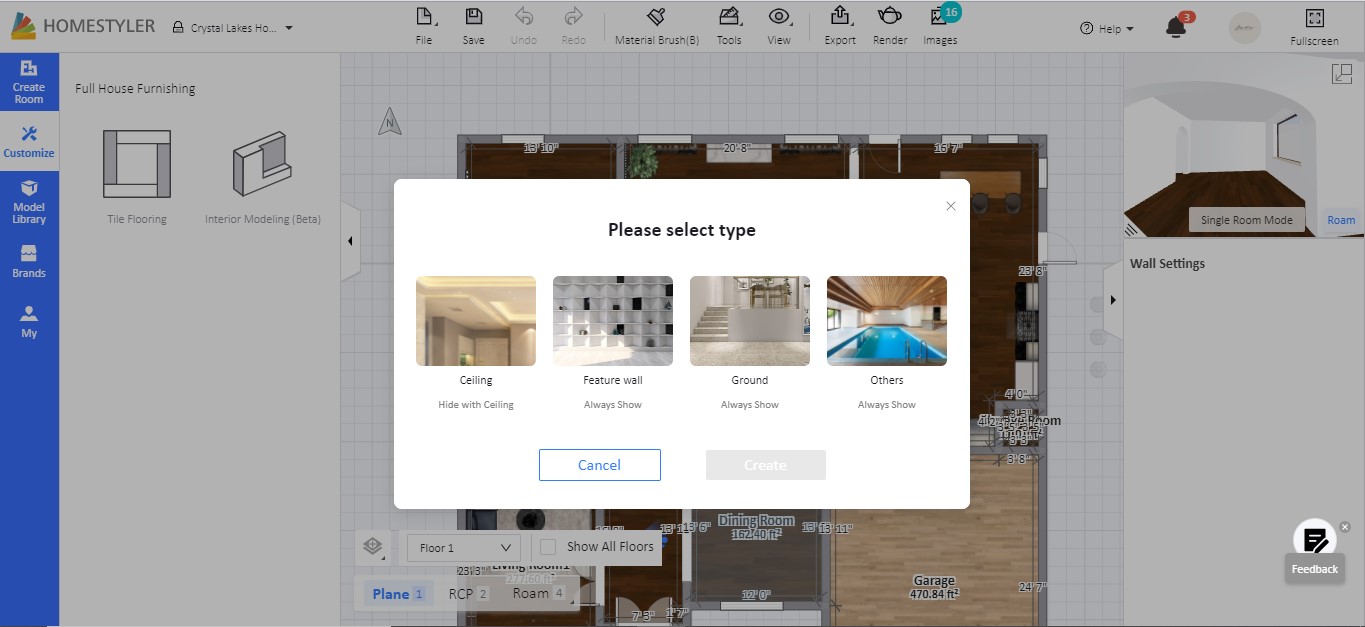The width and height of the screenshot is (1365, 627).
Task: Switch to Single Room Mode
Action: click(1246, 220)
